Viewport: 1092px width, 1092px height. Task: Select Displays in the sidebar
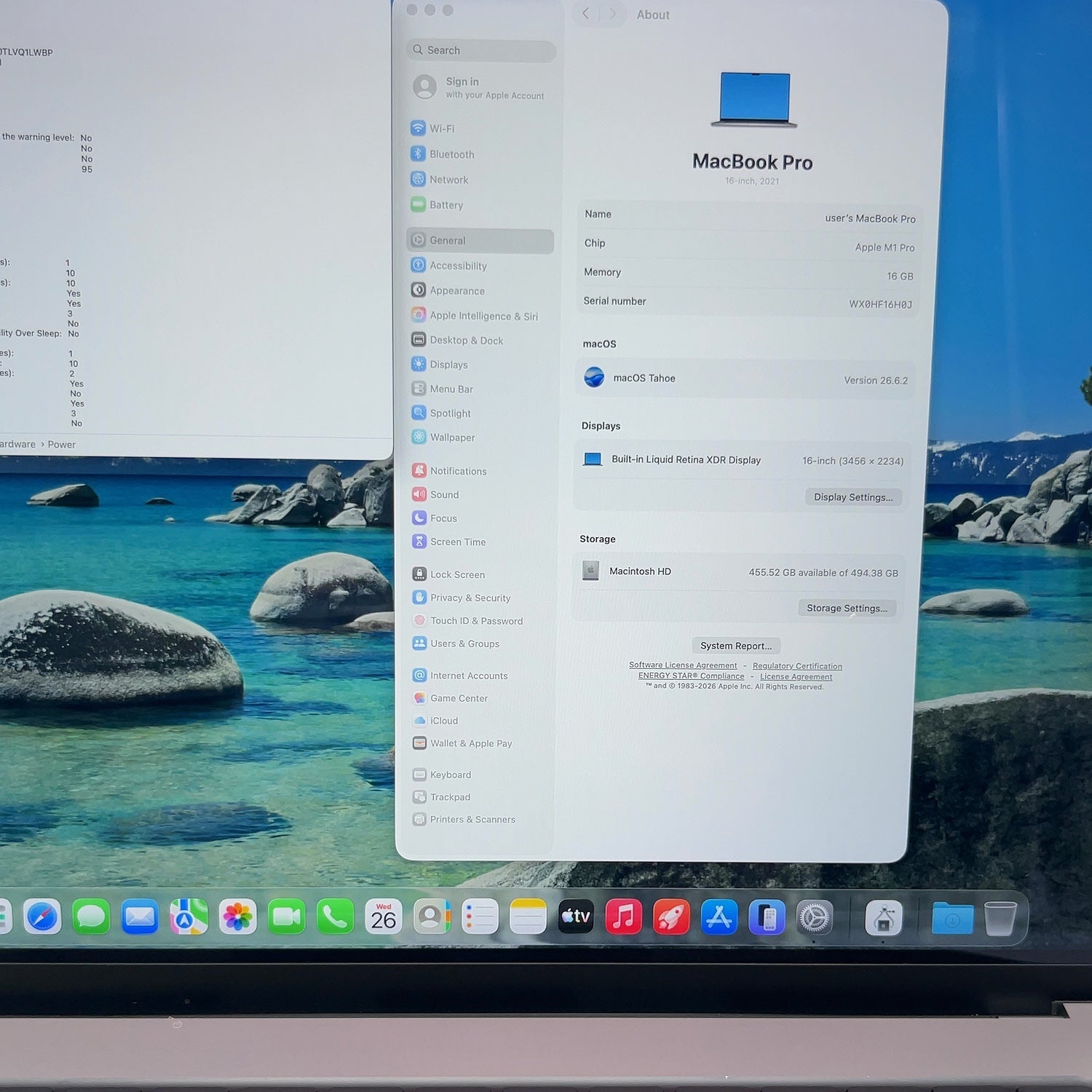pyautogui.click(x=480, y=365)
